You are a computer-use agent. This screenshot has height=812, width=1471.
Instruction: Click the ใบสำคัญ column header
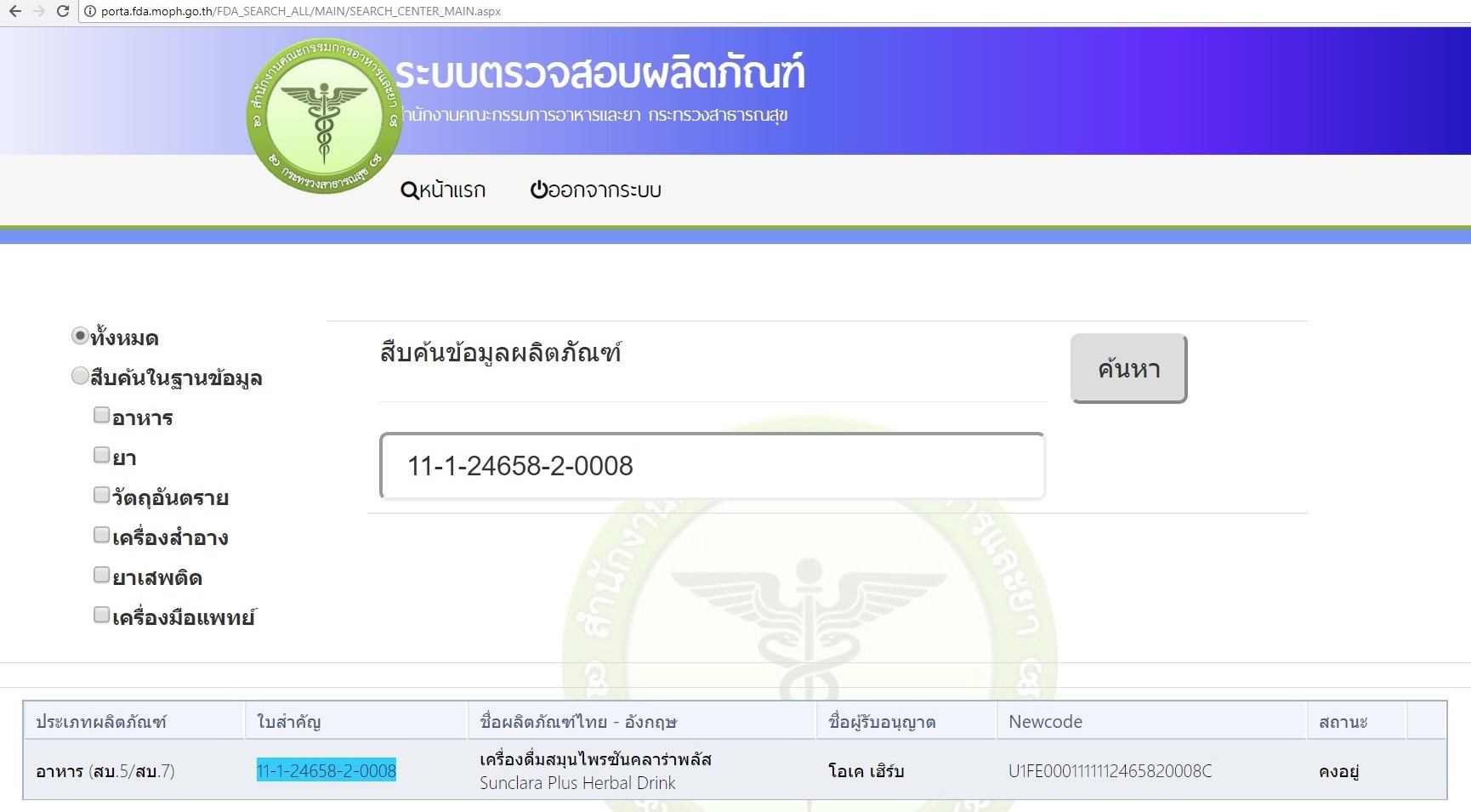point(356,721)
